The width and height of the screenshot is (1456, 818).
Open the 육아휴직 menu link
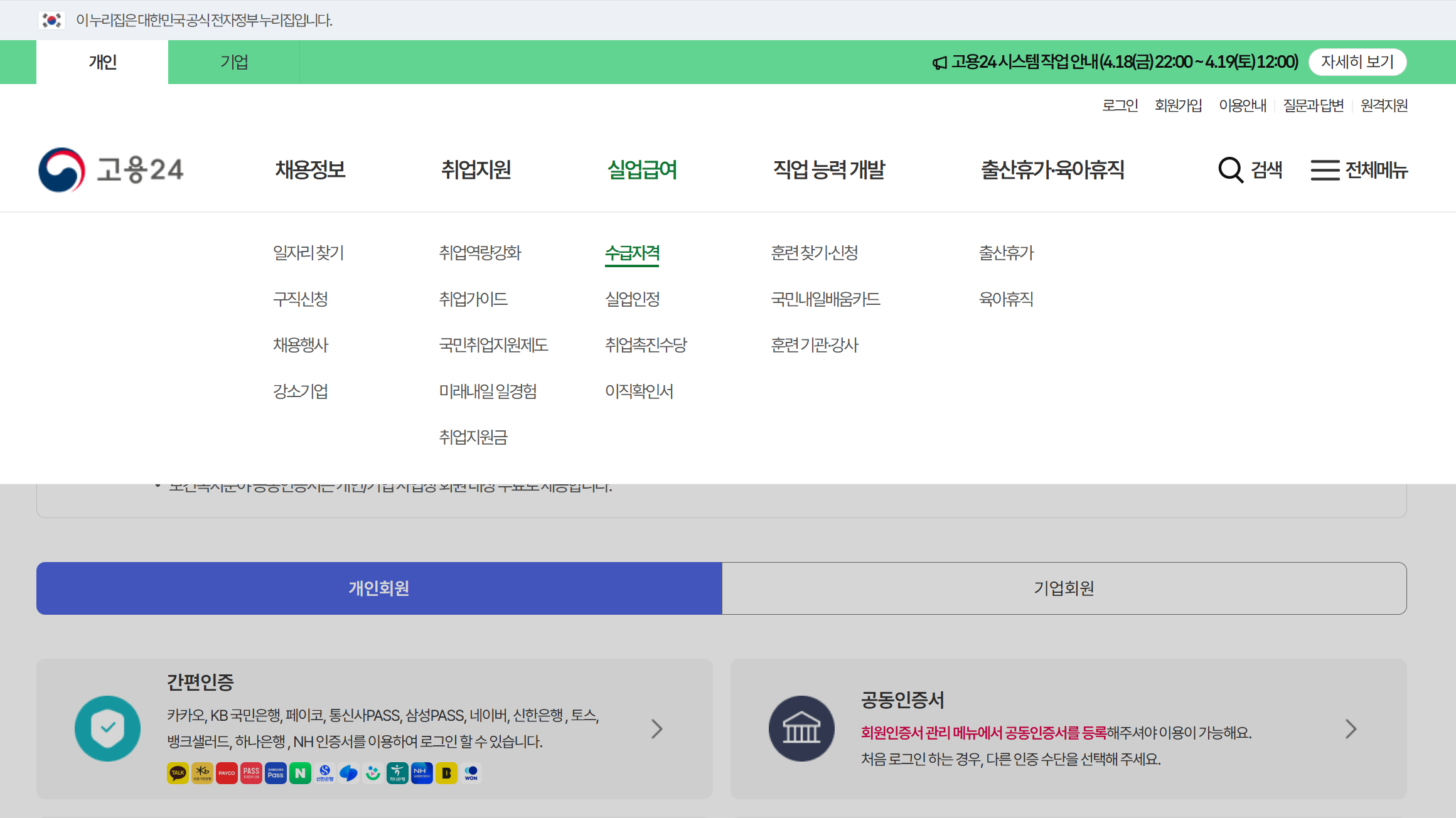tap(1006, 299)
